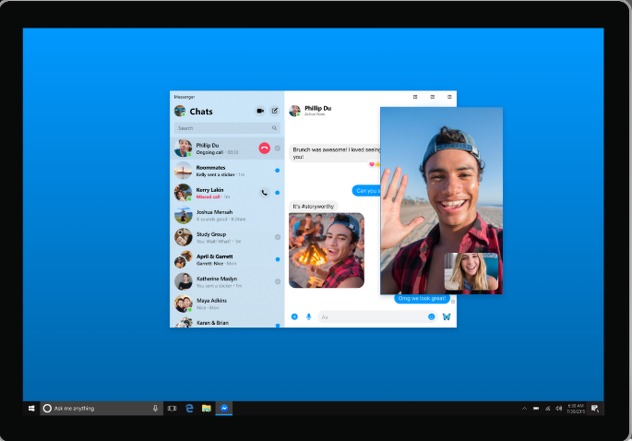Screen dimensions: 632x441
Task: Open Kerry Lakin's chat with the missed call
Action: 227,193
